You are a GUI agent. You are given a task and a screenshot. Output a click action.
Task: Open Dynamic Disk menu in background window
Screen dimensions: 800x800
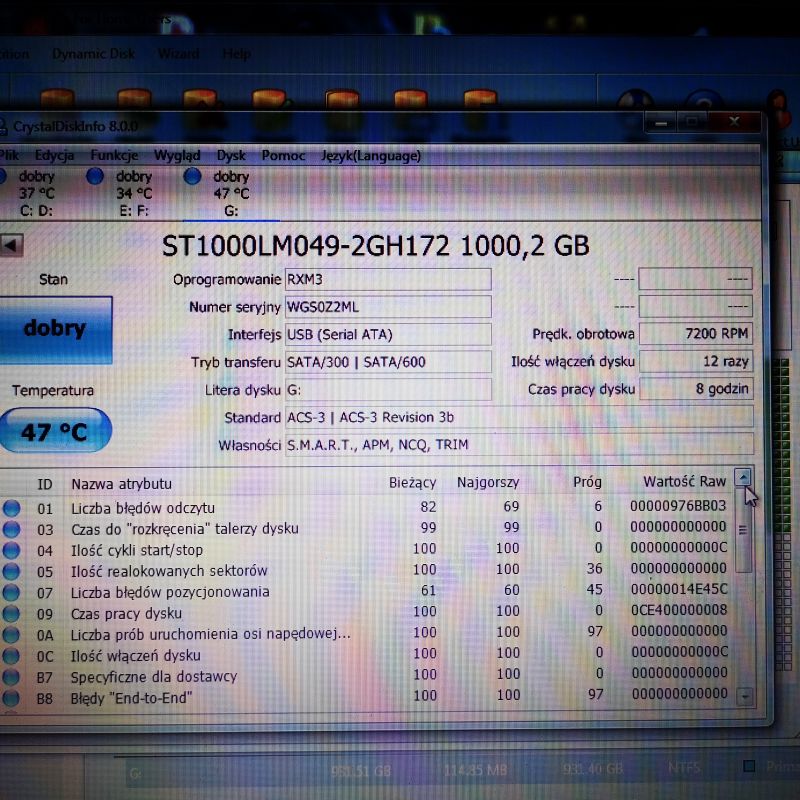[93, 54]
